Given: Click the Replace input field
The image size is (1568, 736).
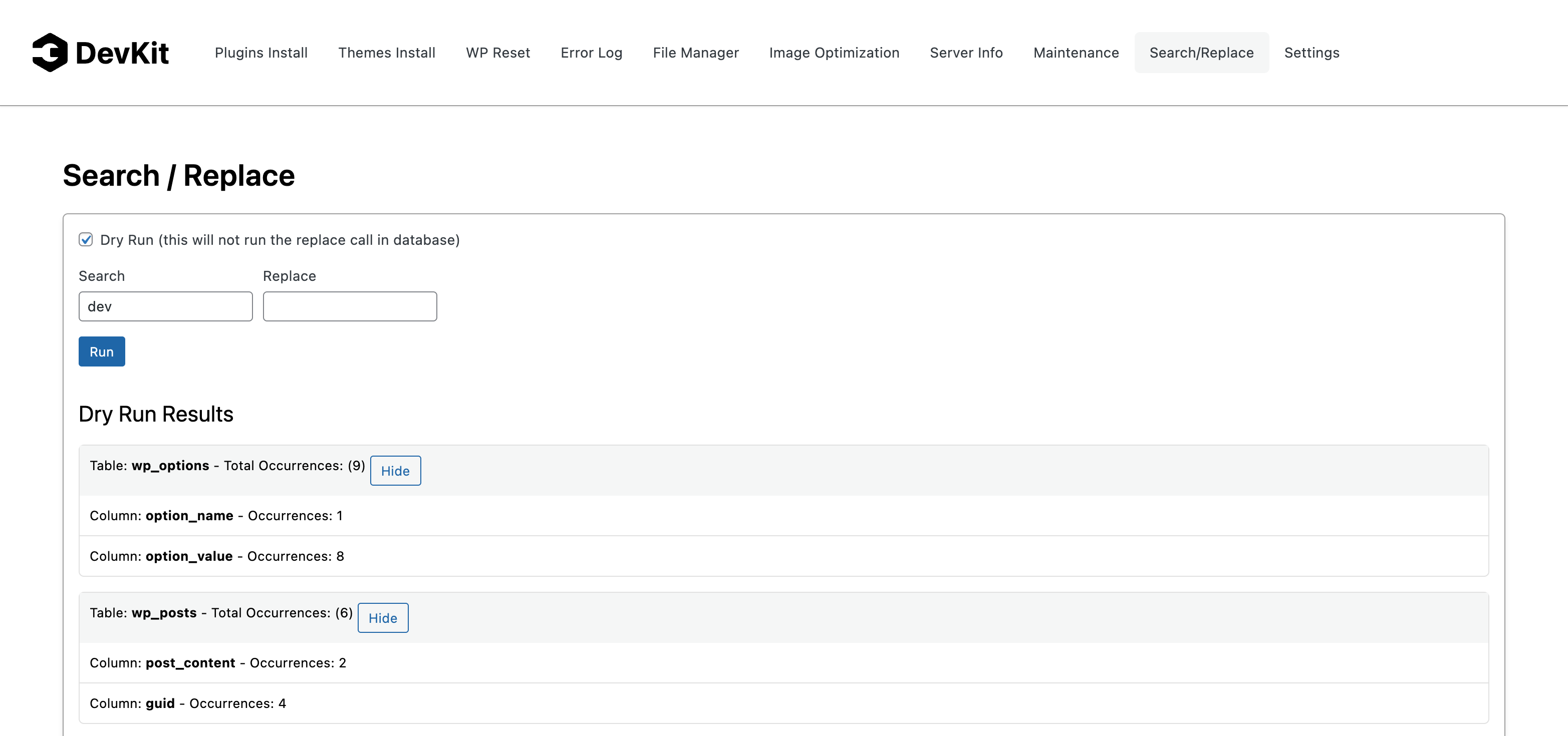Looking at the screenshot, I should coord(350,306).
